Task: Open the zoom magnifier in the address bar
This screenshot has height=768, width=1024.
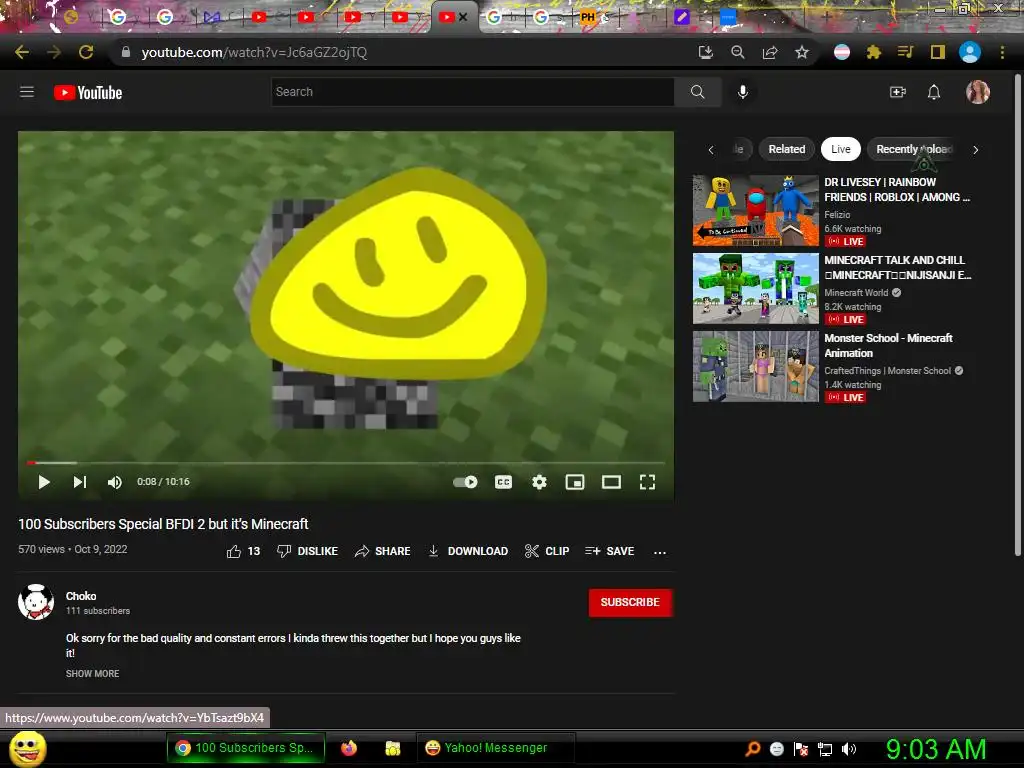Action: click(x=738, y=52)
